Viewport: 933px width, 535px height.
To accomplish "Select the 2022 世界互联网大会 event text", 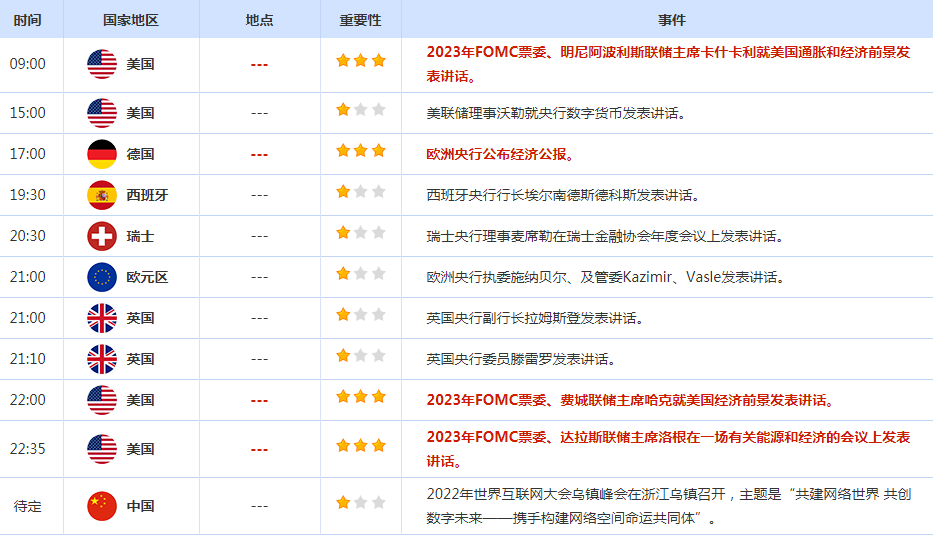I will point(669,506).
